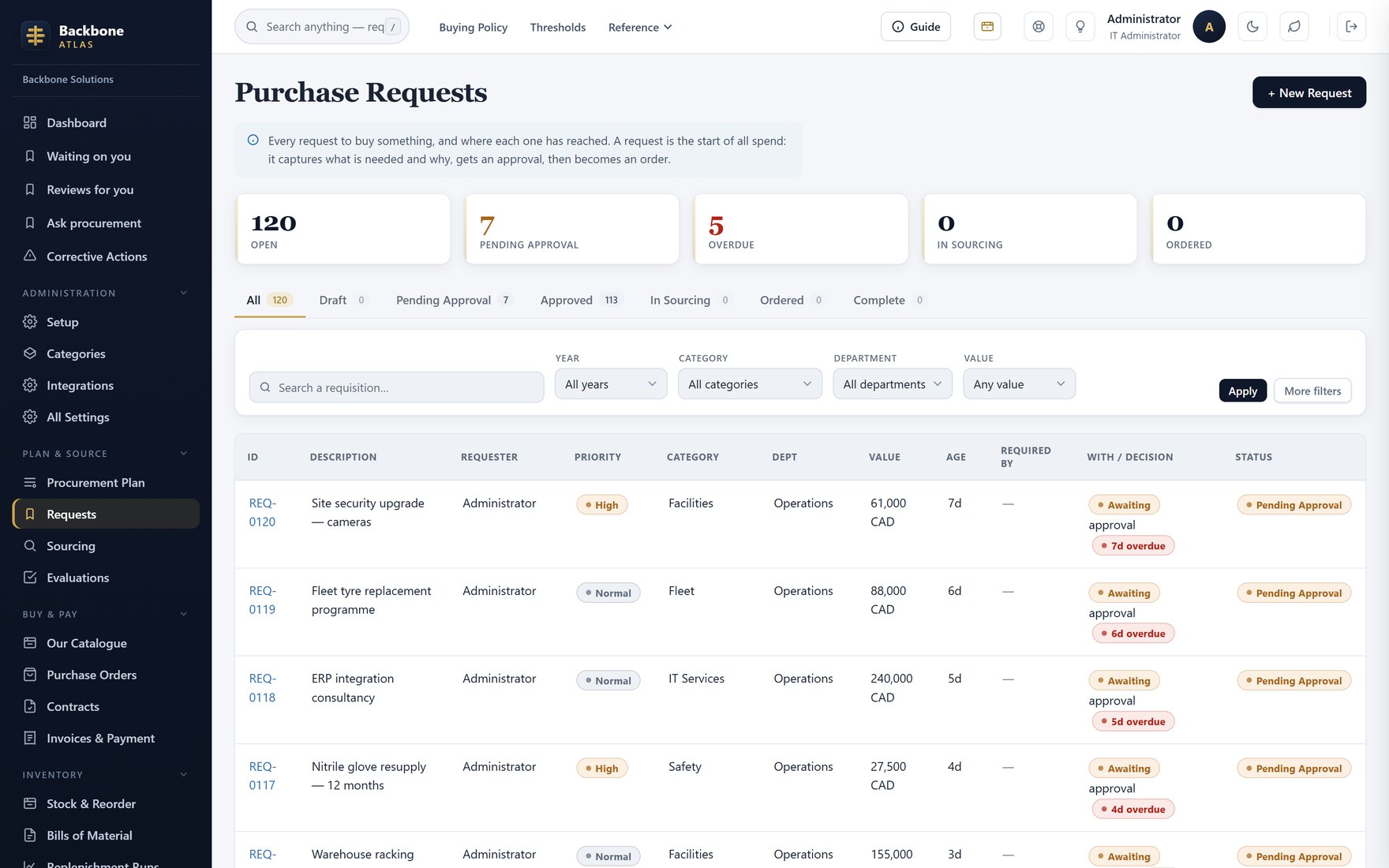Open the Dashboard sidebar icon

click(30, 122)
